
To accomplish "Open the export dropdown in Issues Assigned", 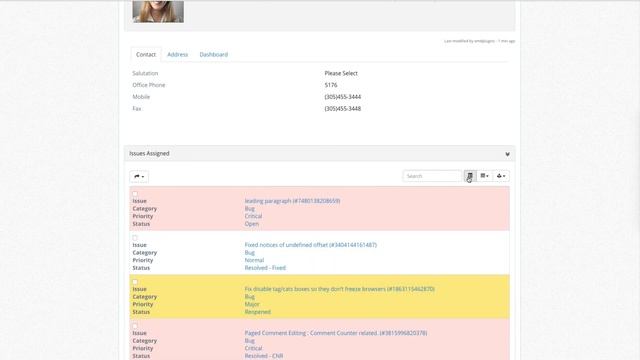I will [x=501, y=176].
